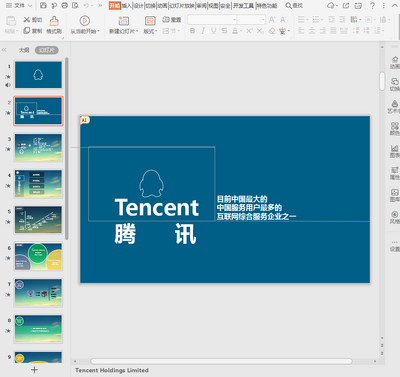Click the Save icon in quick access toolbar

click(x=43, y=5)
